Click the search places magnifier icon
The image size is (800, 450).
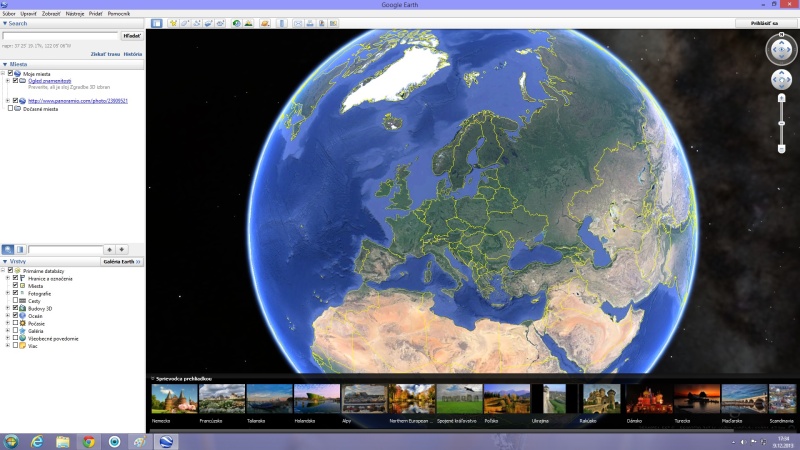click(8, 249)
